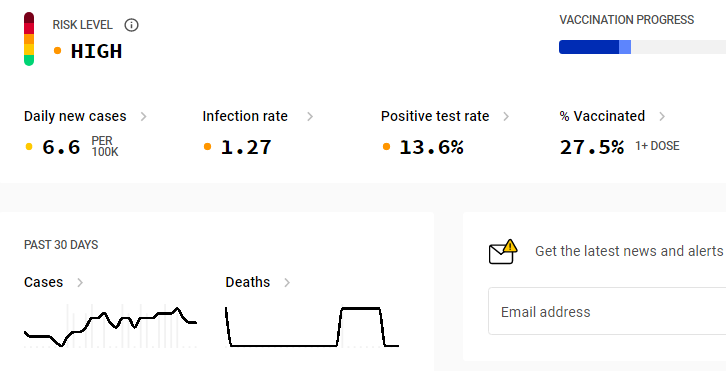Click the orange dot beside HIGH
726x371 pixels.
[57, 50]
